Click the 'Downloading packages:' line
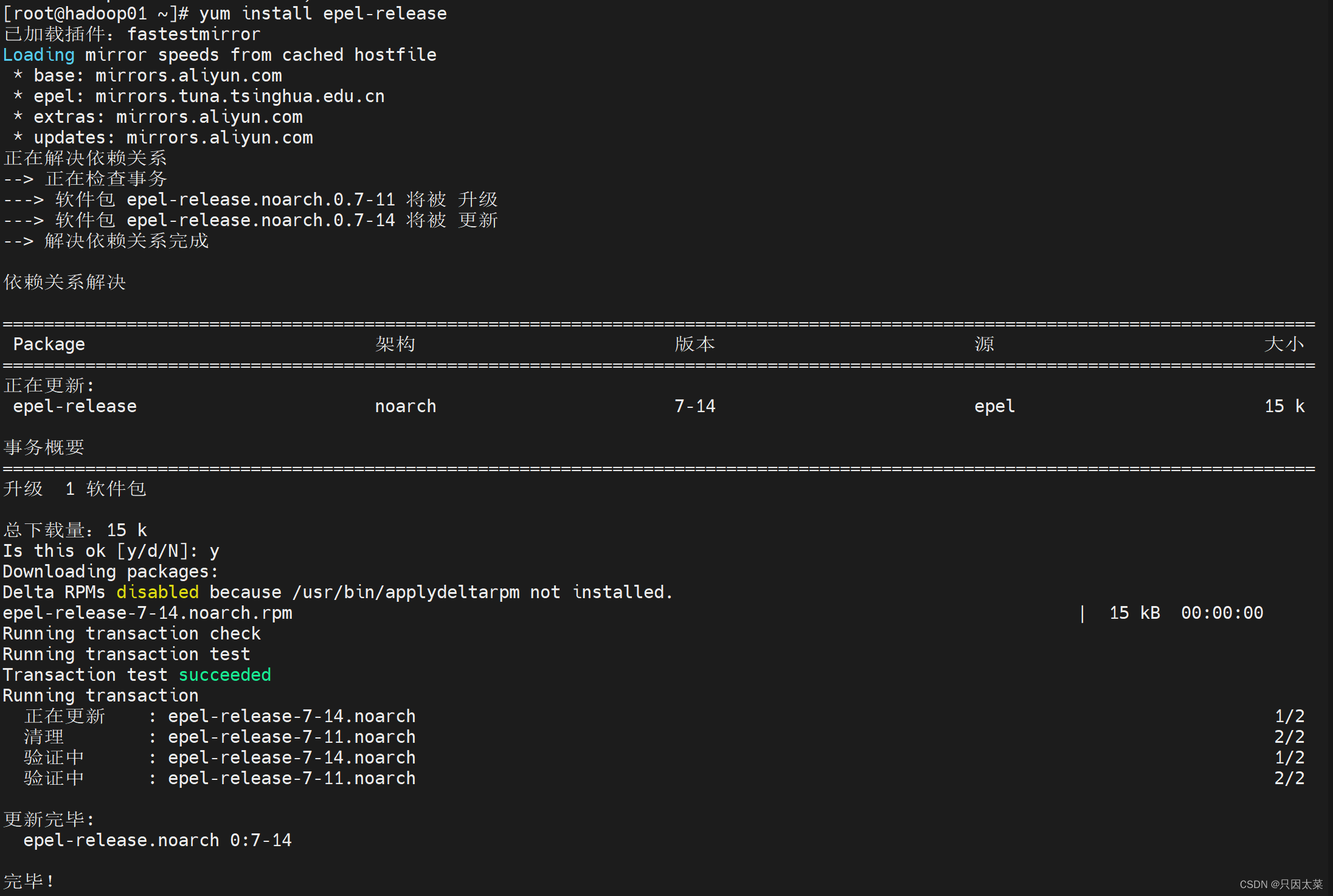This screenshot has width=1333, height=896. [x=111, y=571]
